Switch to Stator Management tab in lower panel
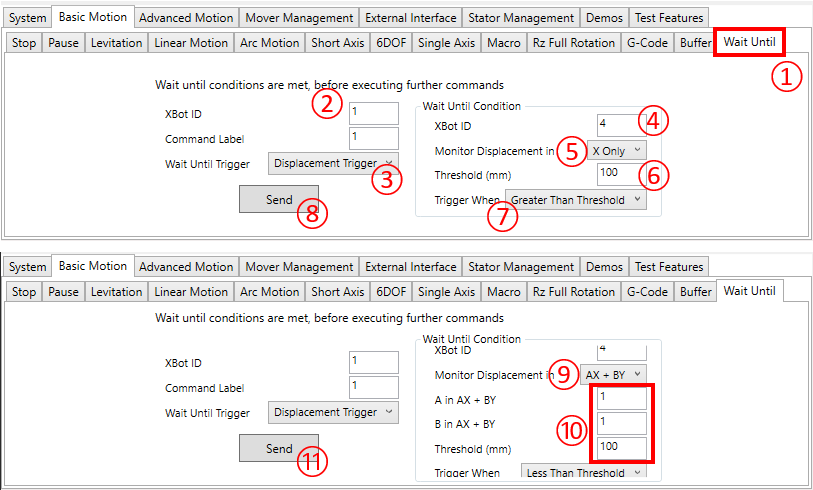Image resolution: width=813 pixels, height=490 pixels. [x=520, y=267]
